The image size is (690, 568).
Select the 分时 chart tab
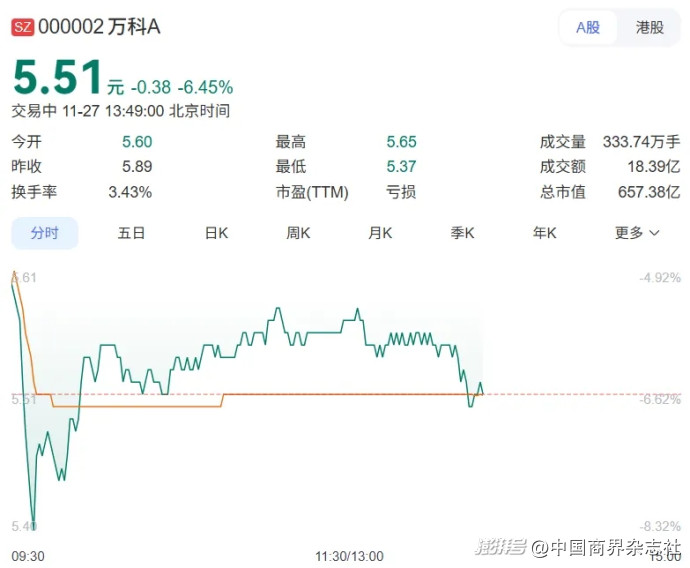point(45,233)
